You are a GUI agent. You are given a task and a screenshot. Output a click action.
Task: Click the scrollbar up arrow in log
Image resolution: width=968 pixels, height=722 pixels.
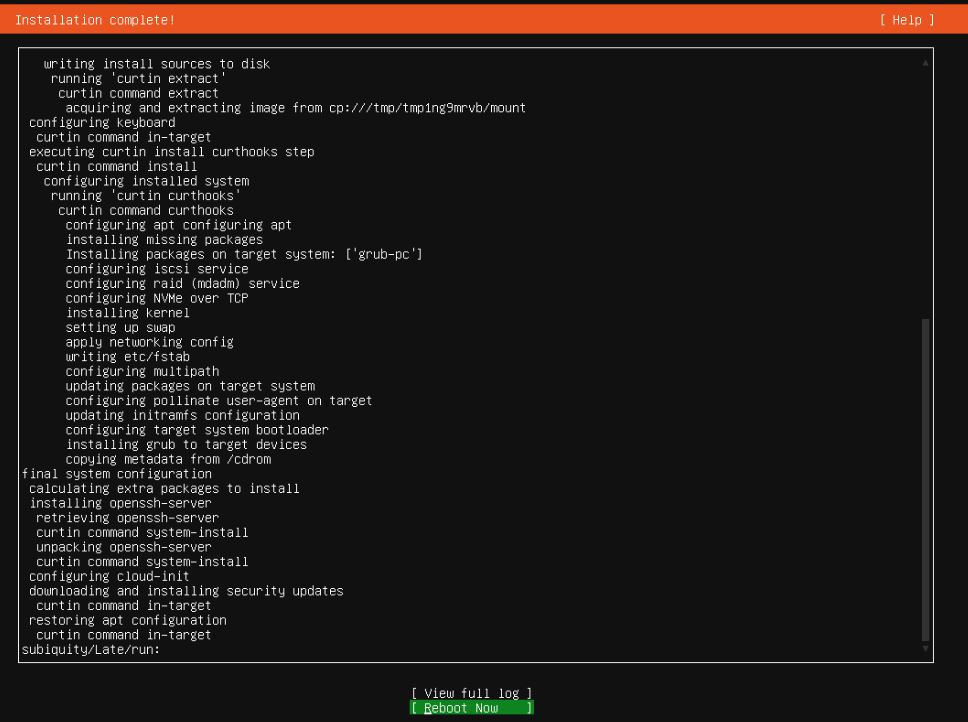pyautogui.click(x=925, y=63)
